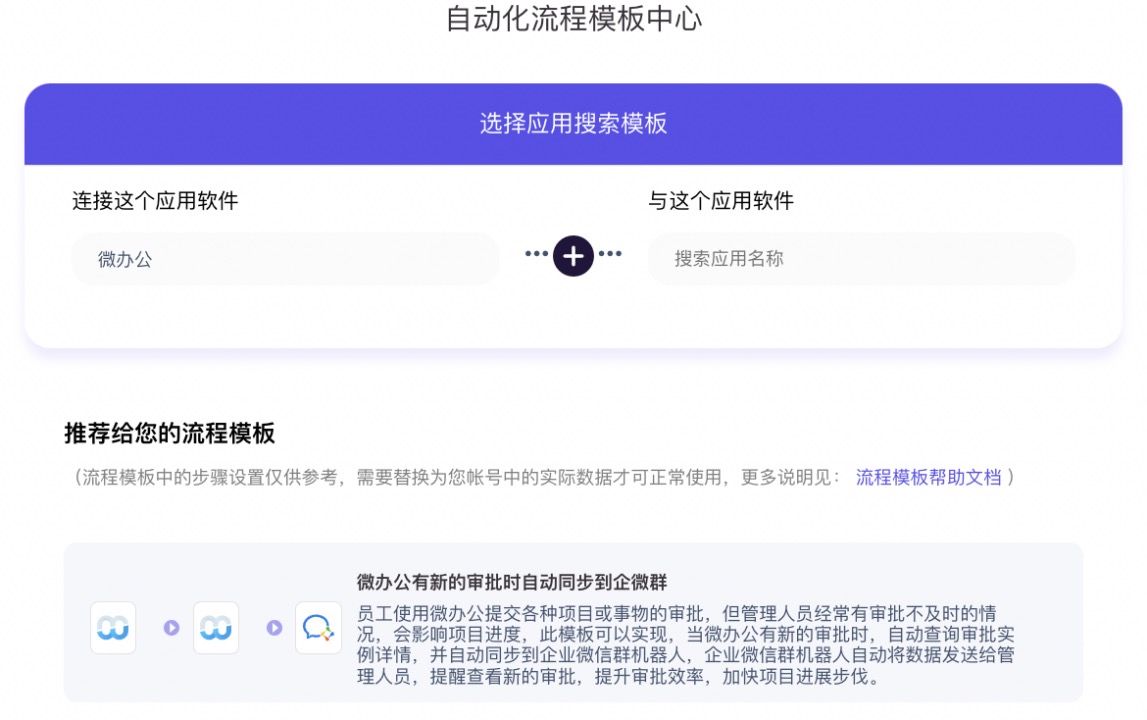Focus the 搜索应用名称 search field
The height and width of the screenshot is (720, 1147).
[861, 259]
